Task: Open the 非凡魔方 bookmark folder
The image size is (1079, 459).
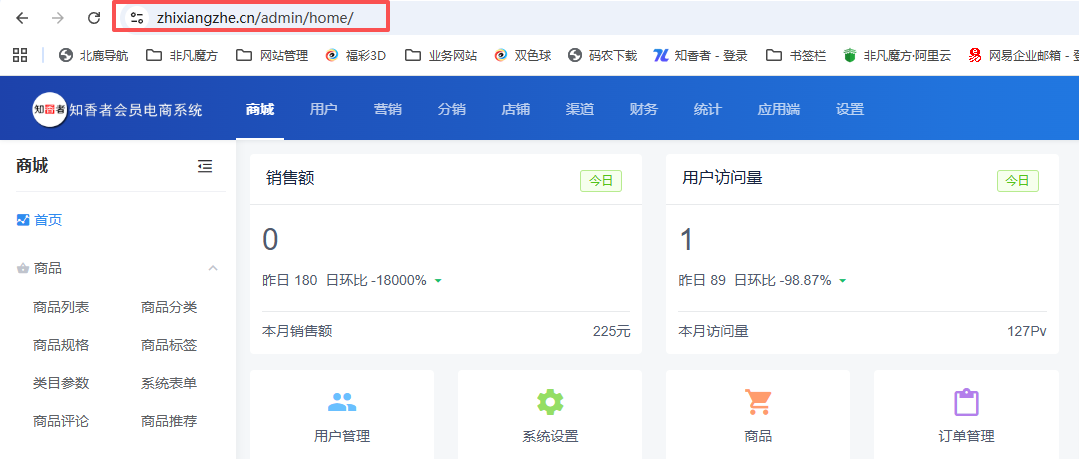Action: (182, 56)
